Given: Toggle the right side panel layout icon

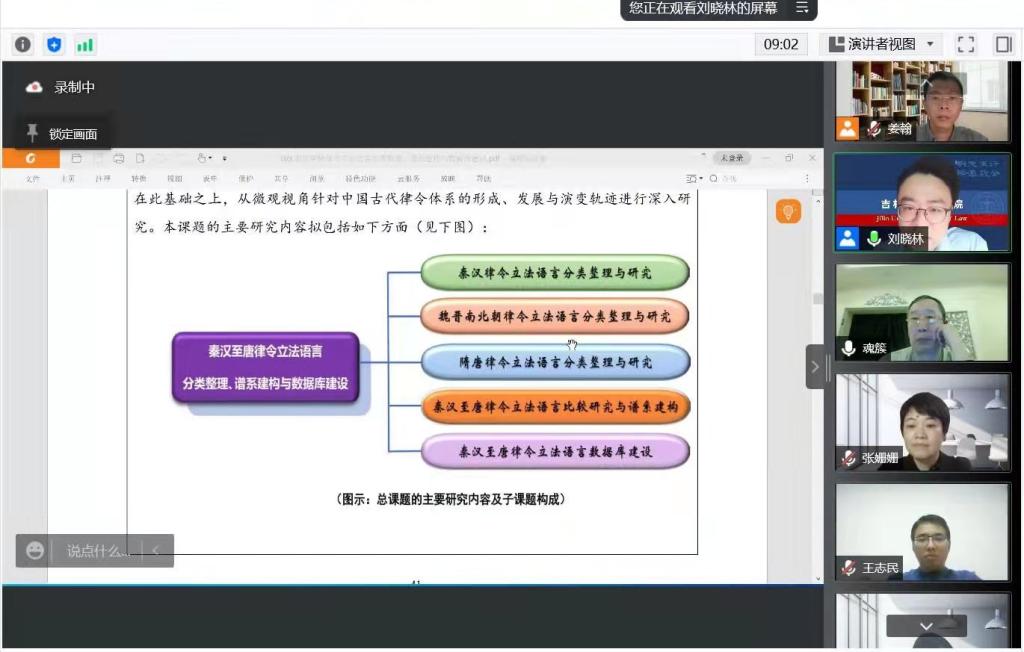Looking at the screenshot, I should [x=1003, y=44].
